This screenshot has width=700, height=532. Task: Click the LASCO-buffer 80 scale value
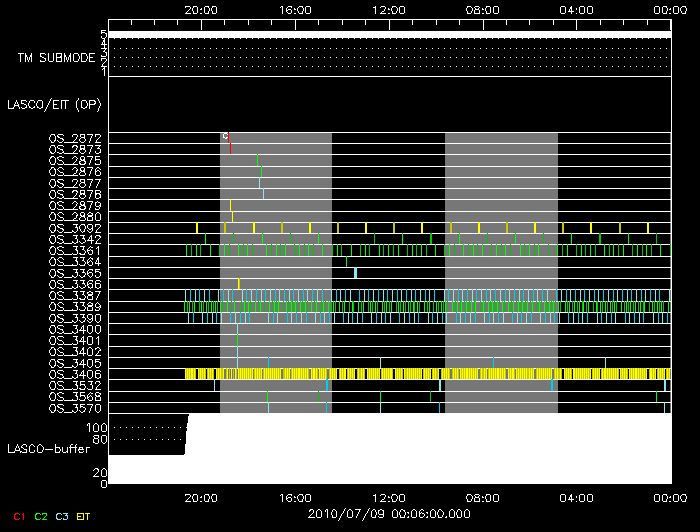[100, 440]
